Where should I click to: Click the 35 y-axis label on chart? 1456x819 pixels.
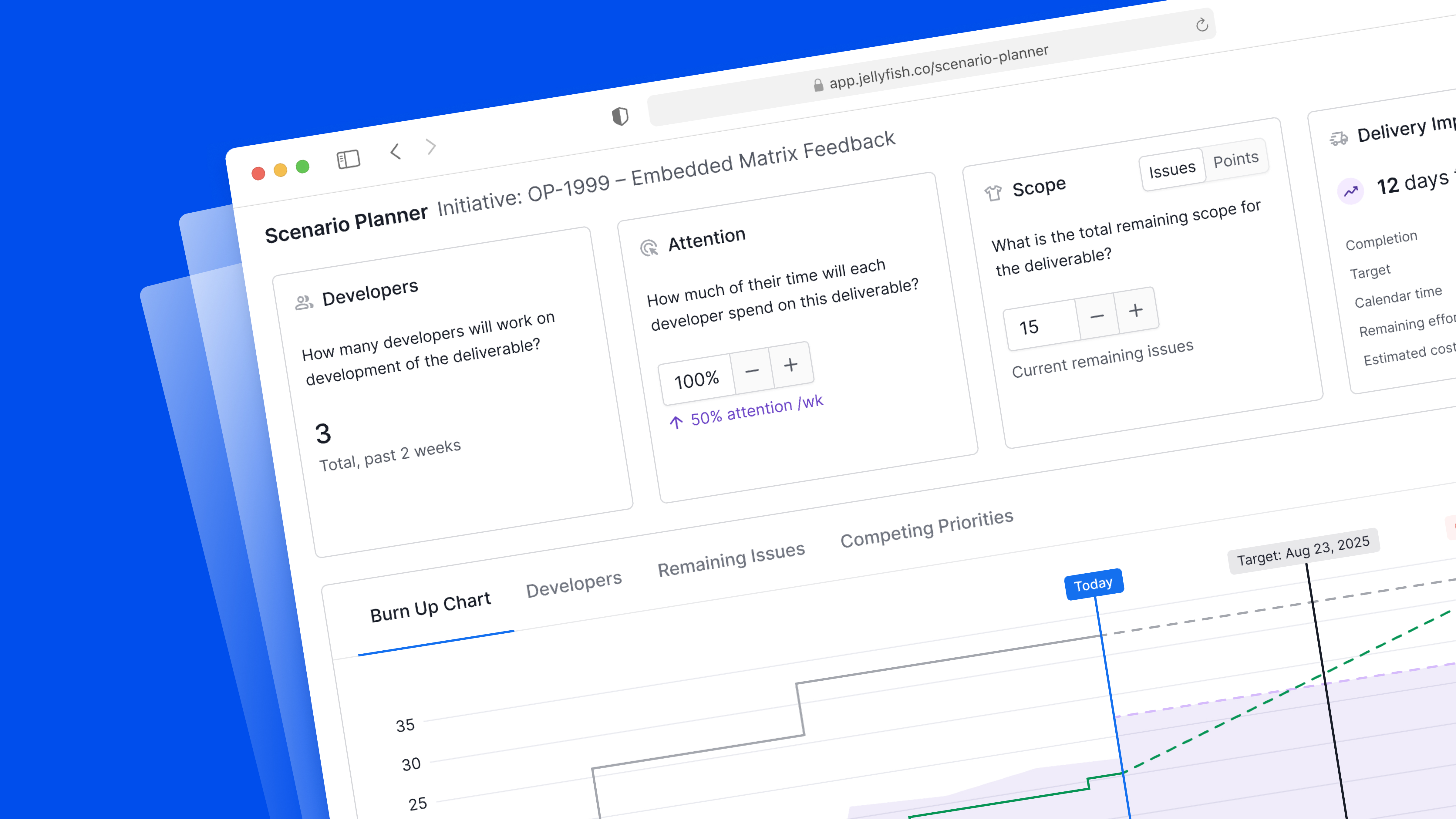click(405, 725)
